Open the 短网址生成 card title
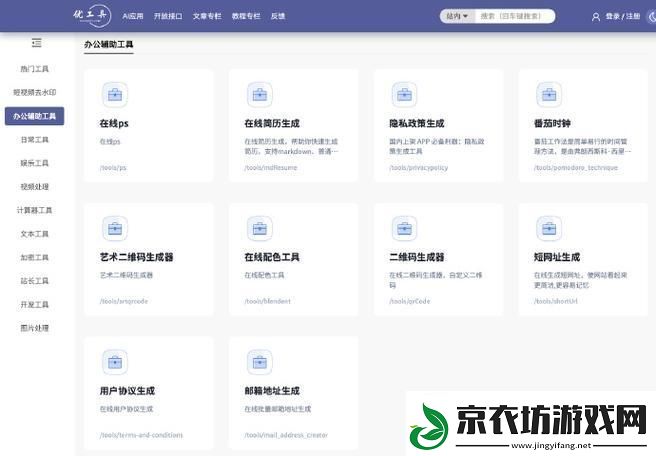This screenshot has height=456, width=656. pyautogui.click(x=557, y=257)
